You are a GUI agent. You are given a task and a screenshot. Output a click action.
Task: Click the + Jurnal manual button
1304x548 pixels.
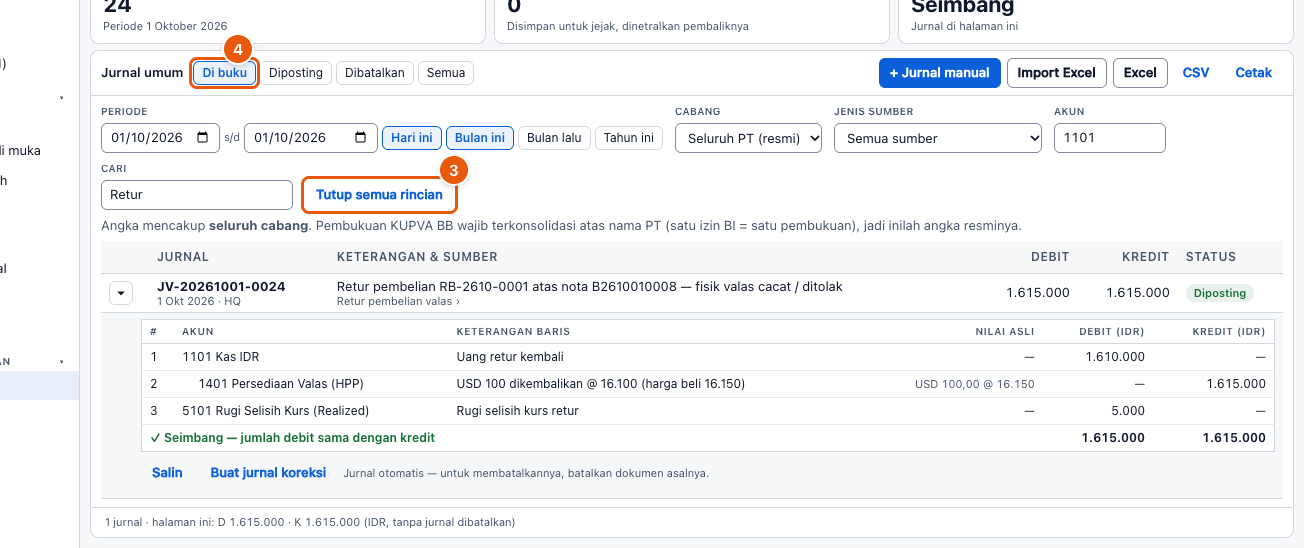(x=940, y=73)
